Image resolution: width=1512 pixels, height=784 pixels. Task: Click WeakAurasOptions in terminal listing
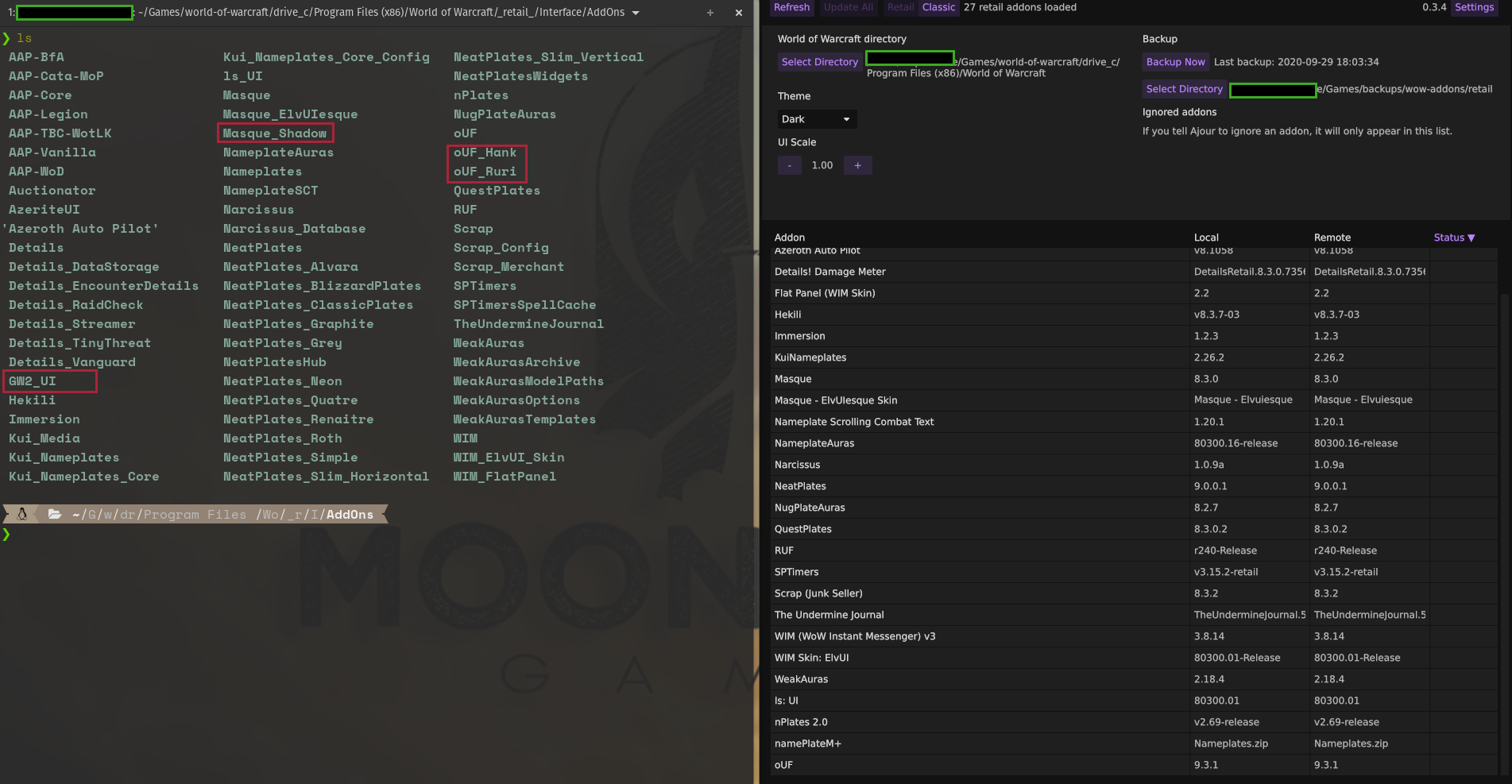[516, 400]
